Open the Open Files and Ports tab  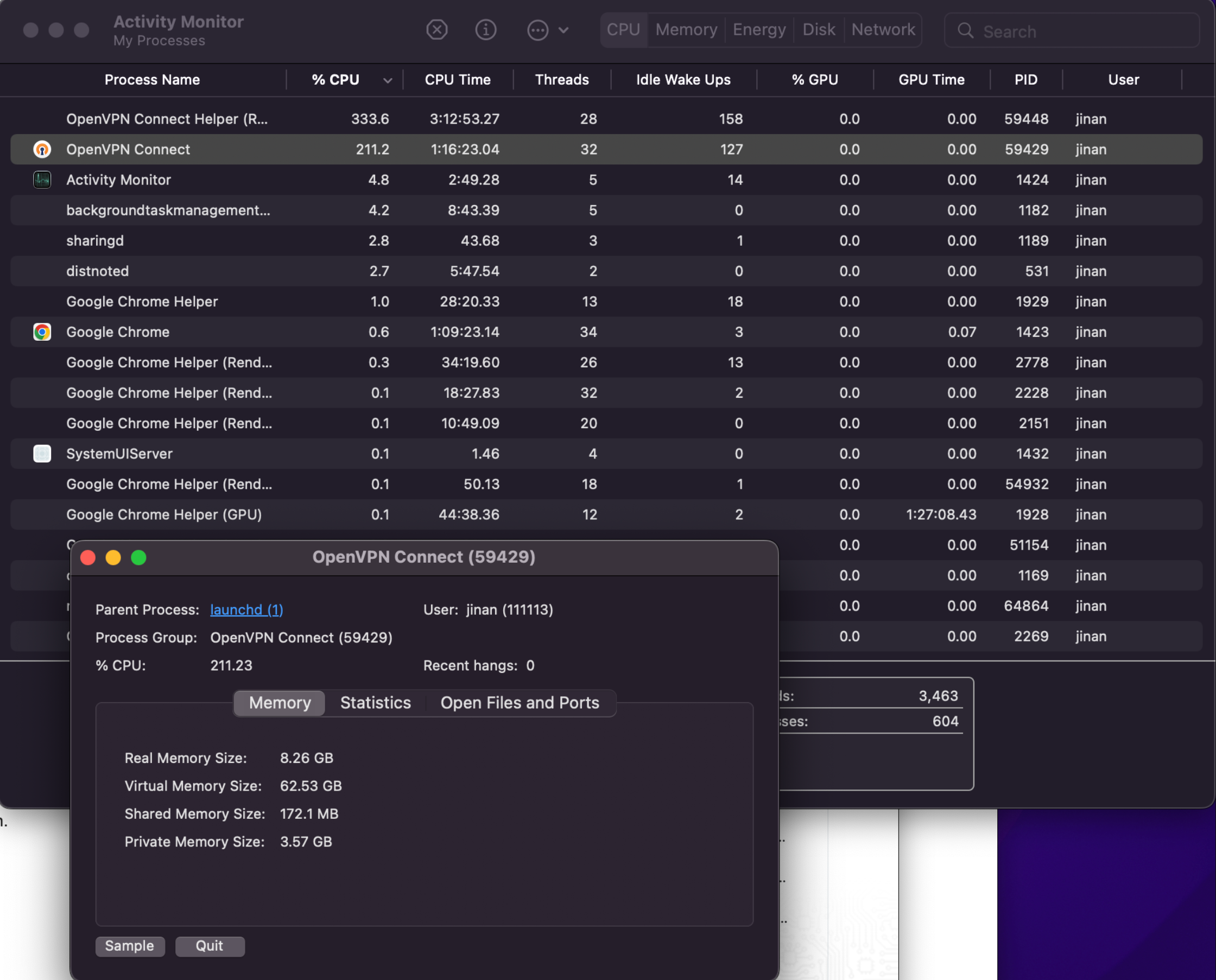520,703
